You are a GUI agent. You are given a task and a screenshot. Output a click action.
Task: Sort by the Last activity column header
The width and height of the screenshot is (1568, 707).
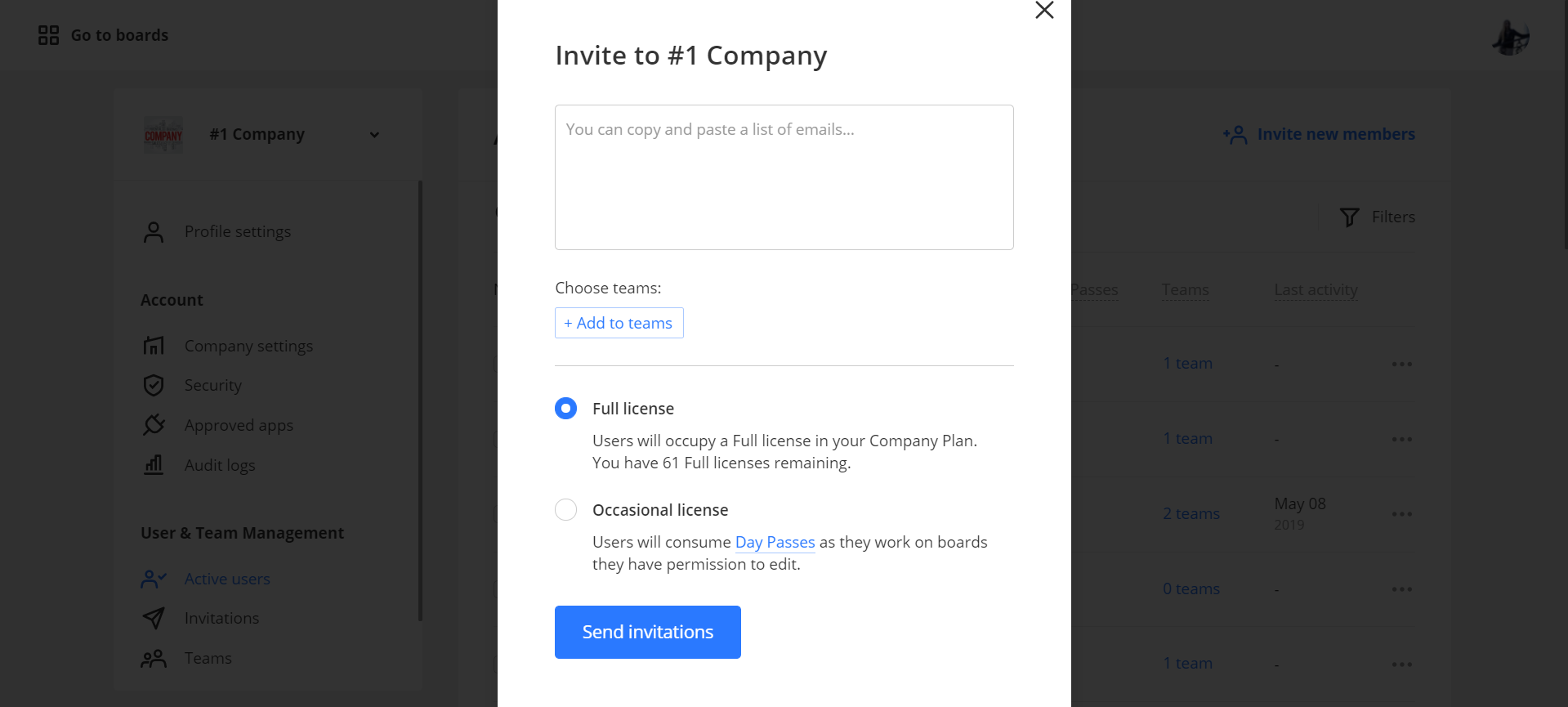1316,289
